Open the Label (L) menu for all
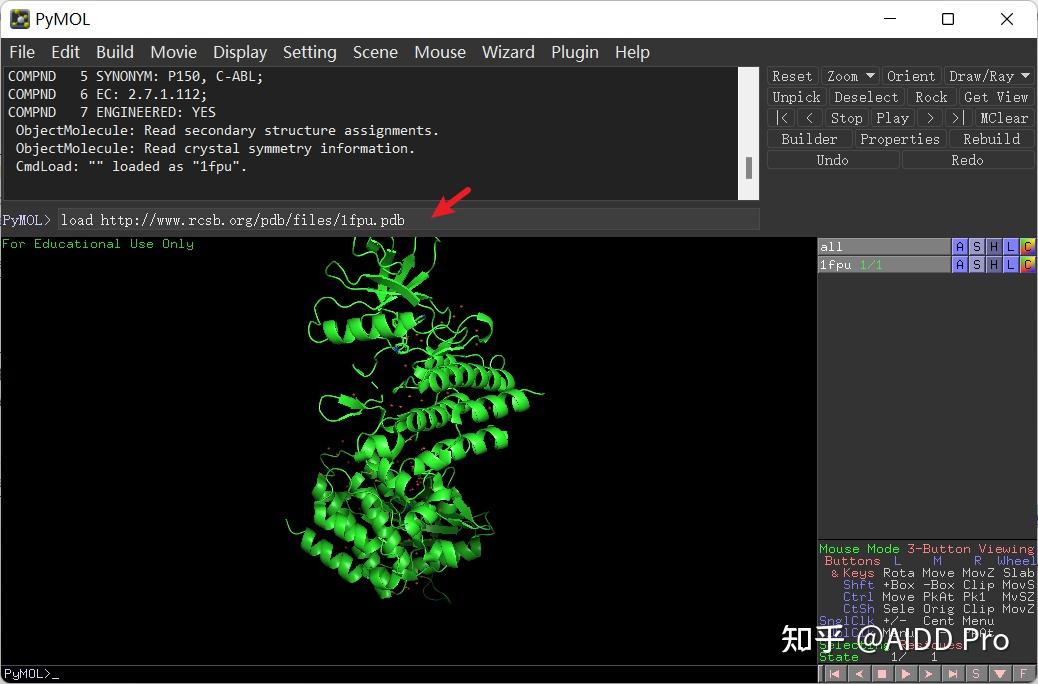The image size is (1038, 684). click(1011, 246)
